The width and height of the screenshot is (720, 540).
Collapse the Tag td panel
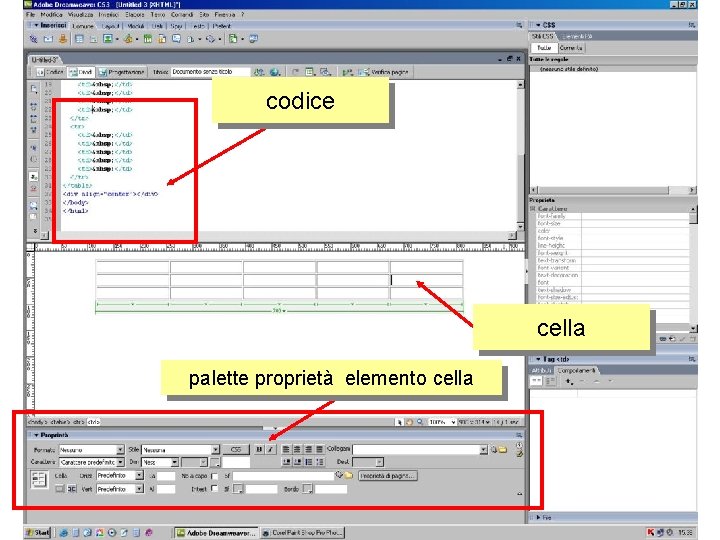click(x=538, y=359)
